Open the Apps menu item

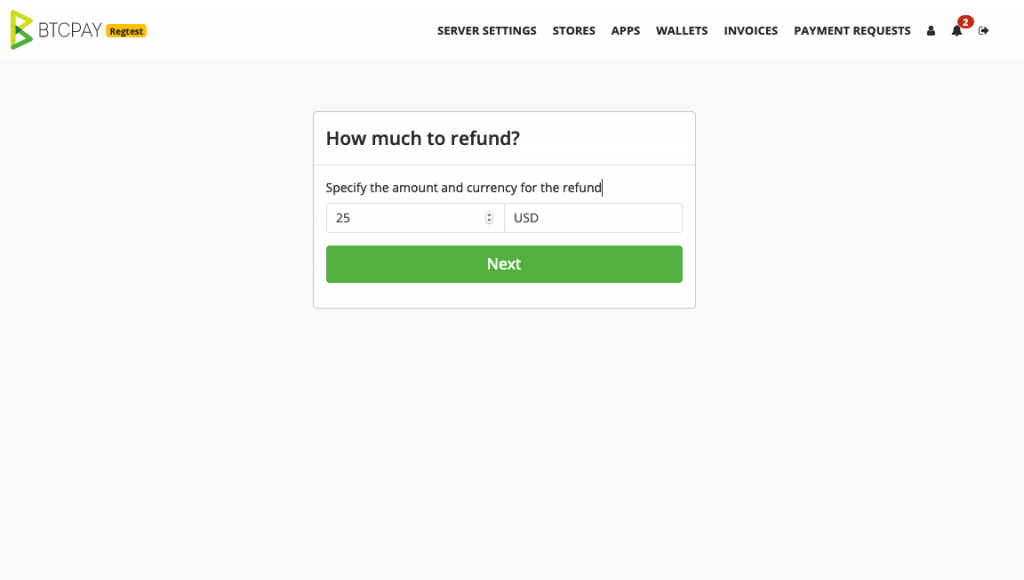(x=625, y=31)
